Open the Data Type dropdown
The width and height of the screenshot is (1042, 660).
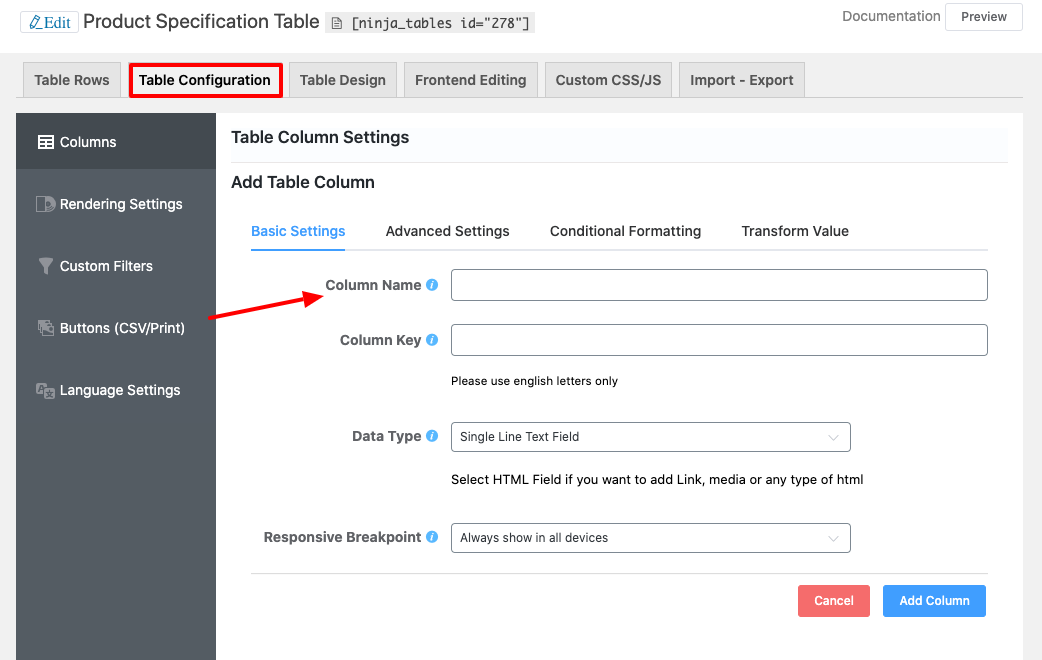(x=650, y=437)
